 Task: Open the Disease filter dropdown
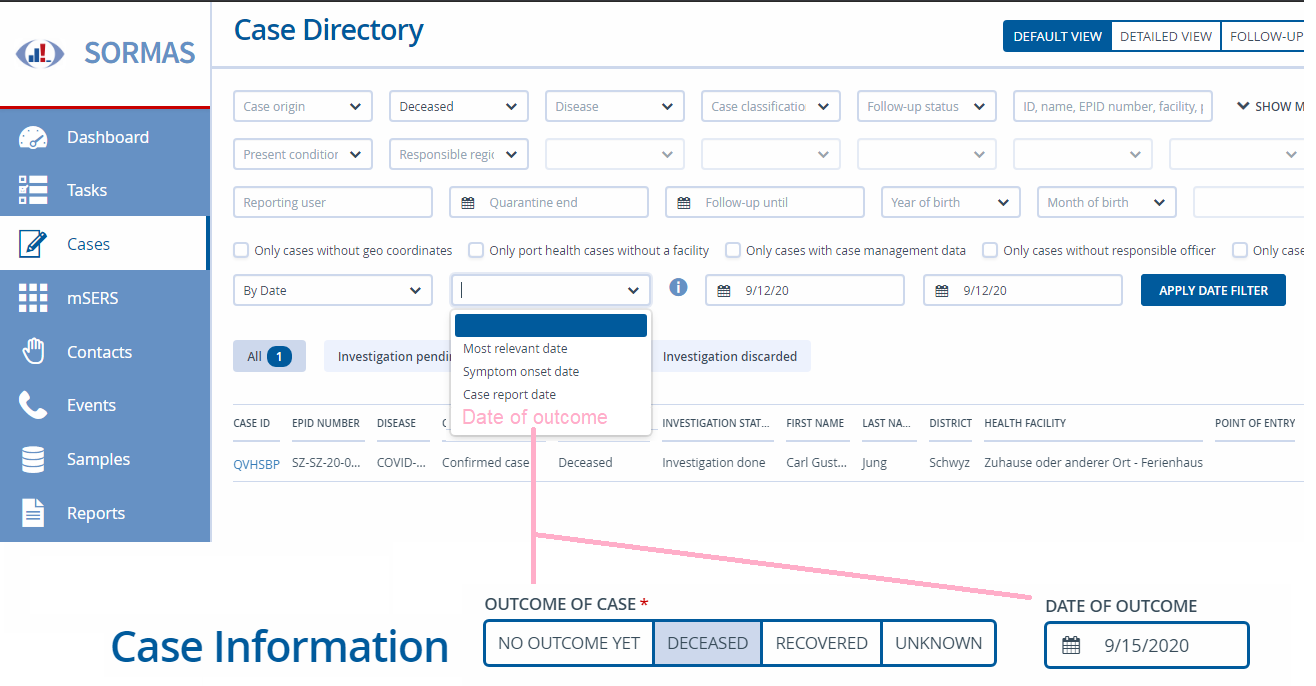click(x=615, y=106)
